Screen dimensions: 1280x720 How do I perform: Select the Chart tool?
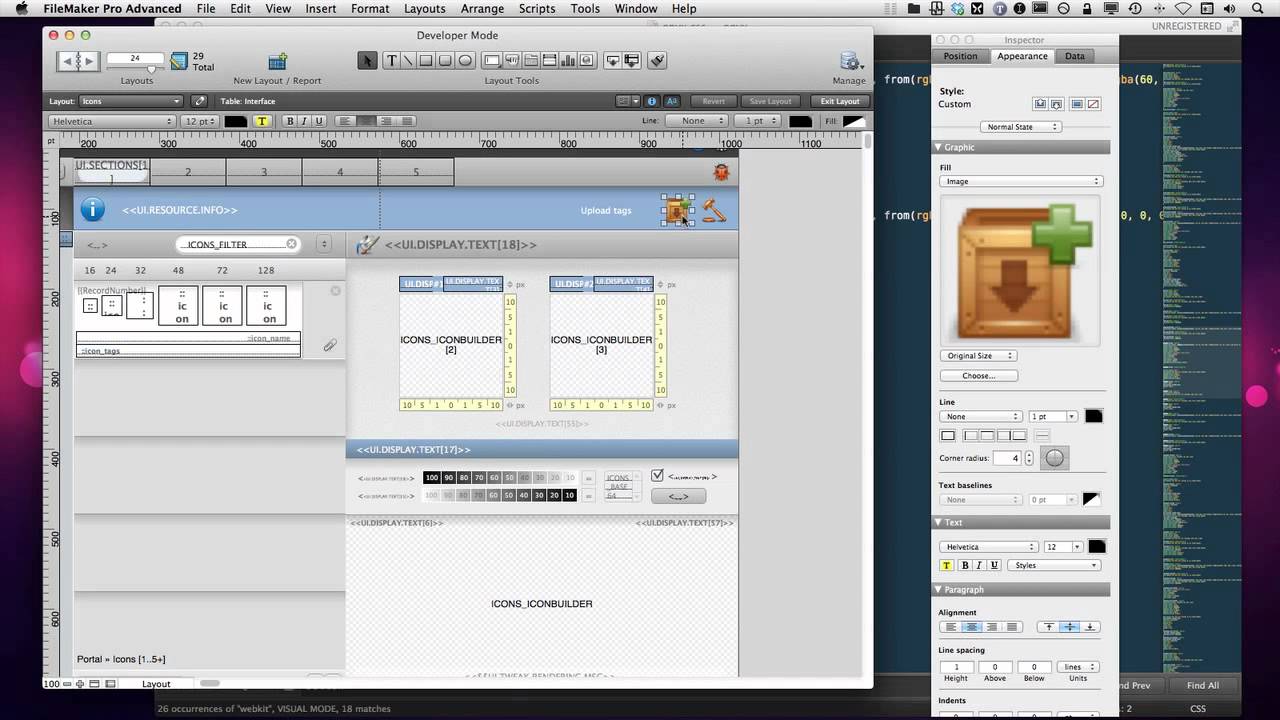click(568, 60)
